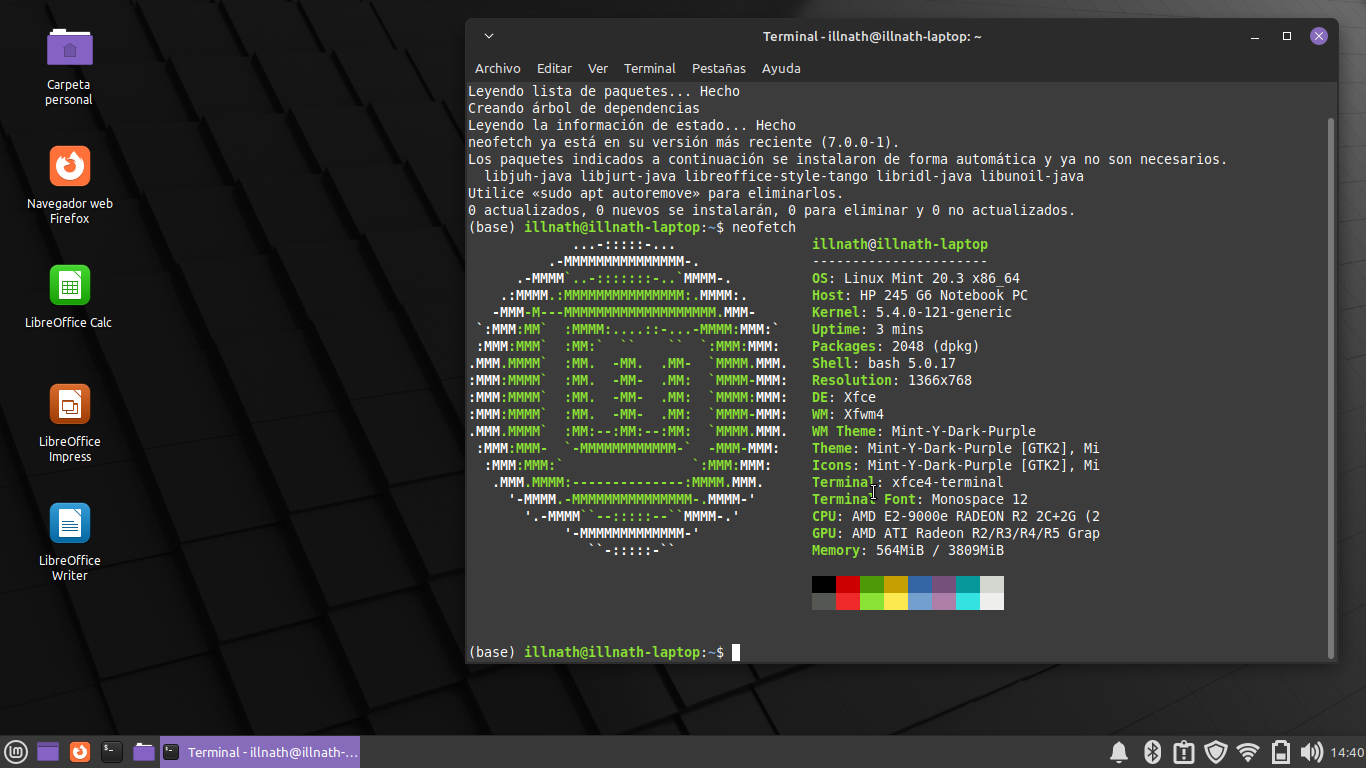The height and width of the screenshot is (768, 1366).
Task: Click the dark red color block in palette
Action: coord(848,584)
